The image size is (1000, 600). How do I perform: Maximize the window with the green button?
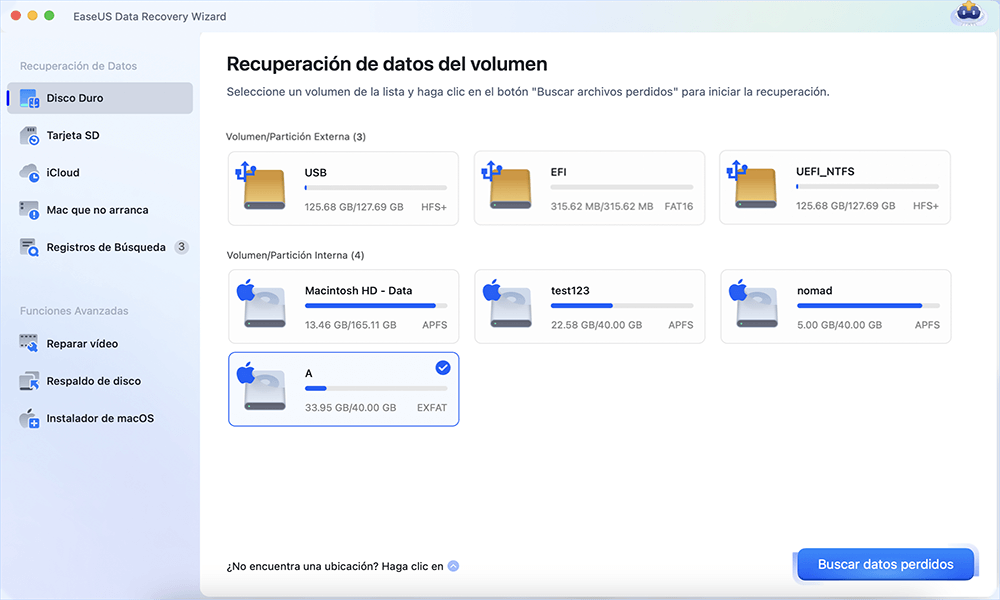click(49, 15)
